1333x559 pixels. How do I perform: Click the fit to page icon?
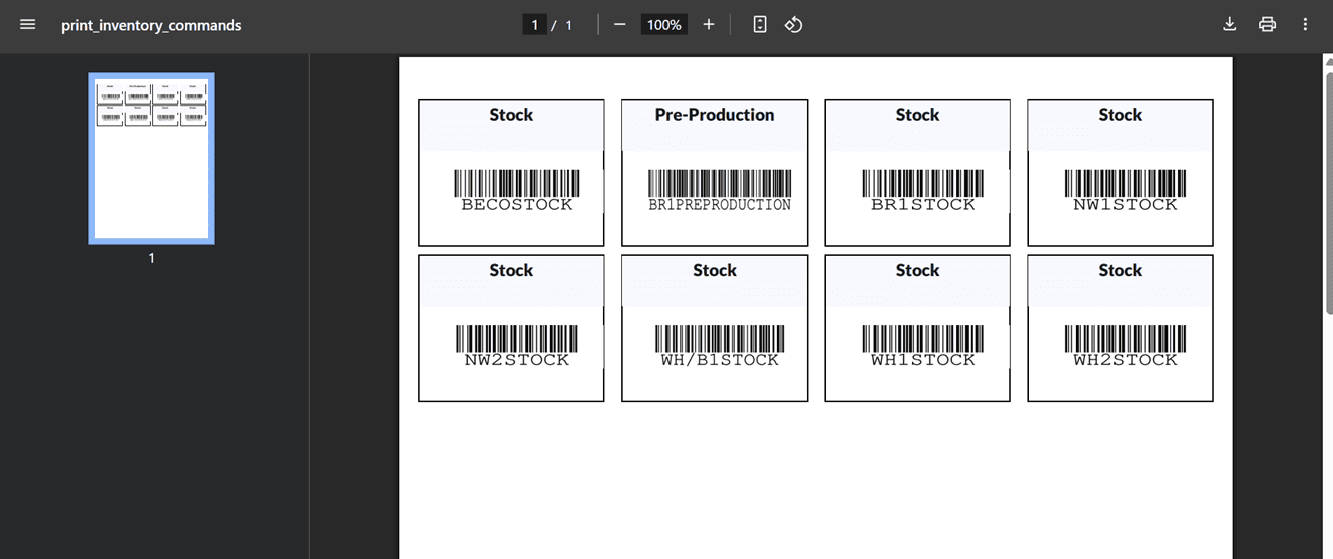(x=760, y=24)
